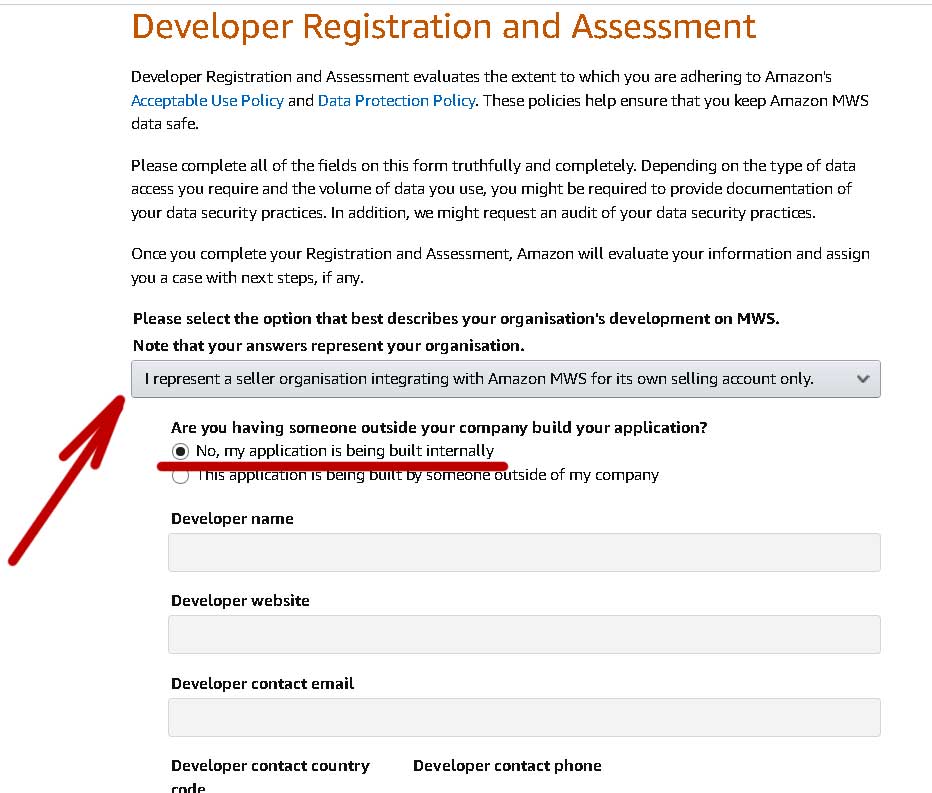Focus the Developer contact email field
The width and height of the screenshot is (932, 793).
coord(524,717)
